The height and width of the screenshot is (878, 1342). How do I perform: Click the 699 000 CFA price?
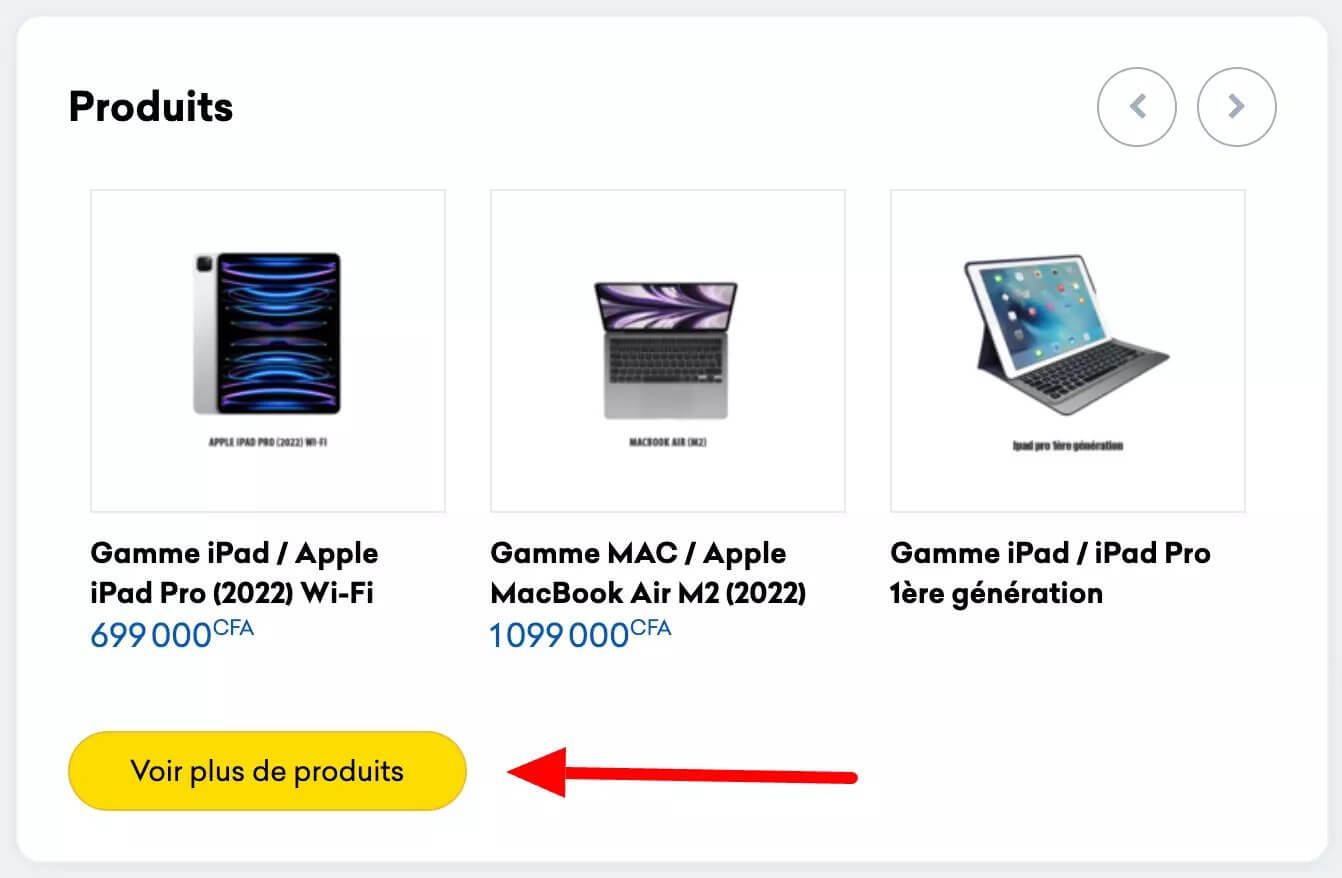click(172, 634)
